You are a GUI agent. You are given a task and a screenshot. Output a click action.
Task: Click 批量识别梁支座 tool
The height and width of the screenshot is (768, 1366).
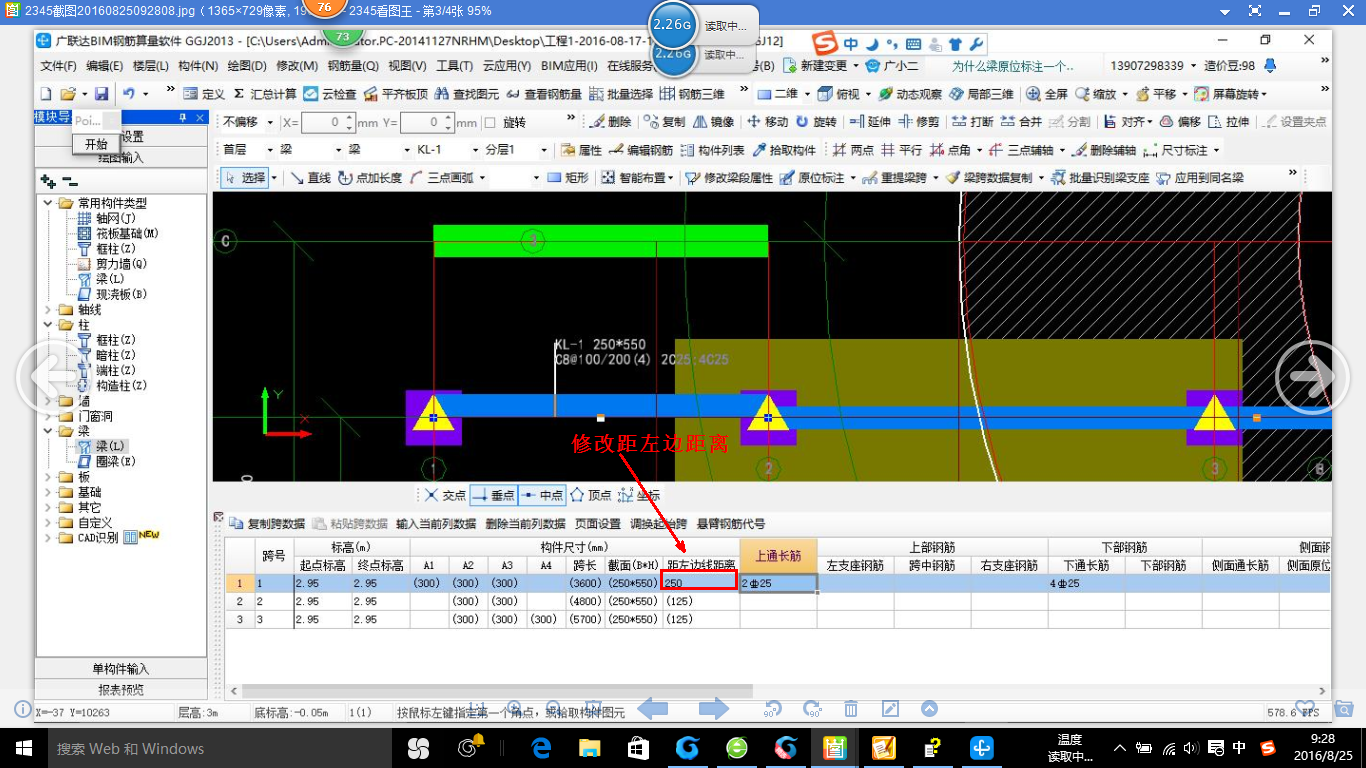coord(1100,178)
